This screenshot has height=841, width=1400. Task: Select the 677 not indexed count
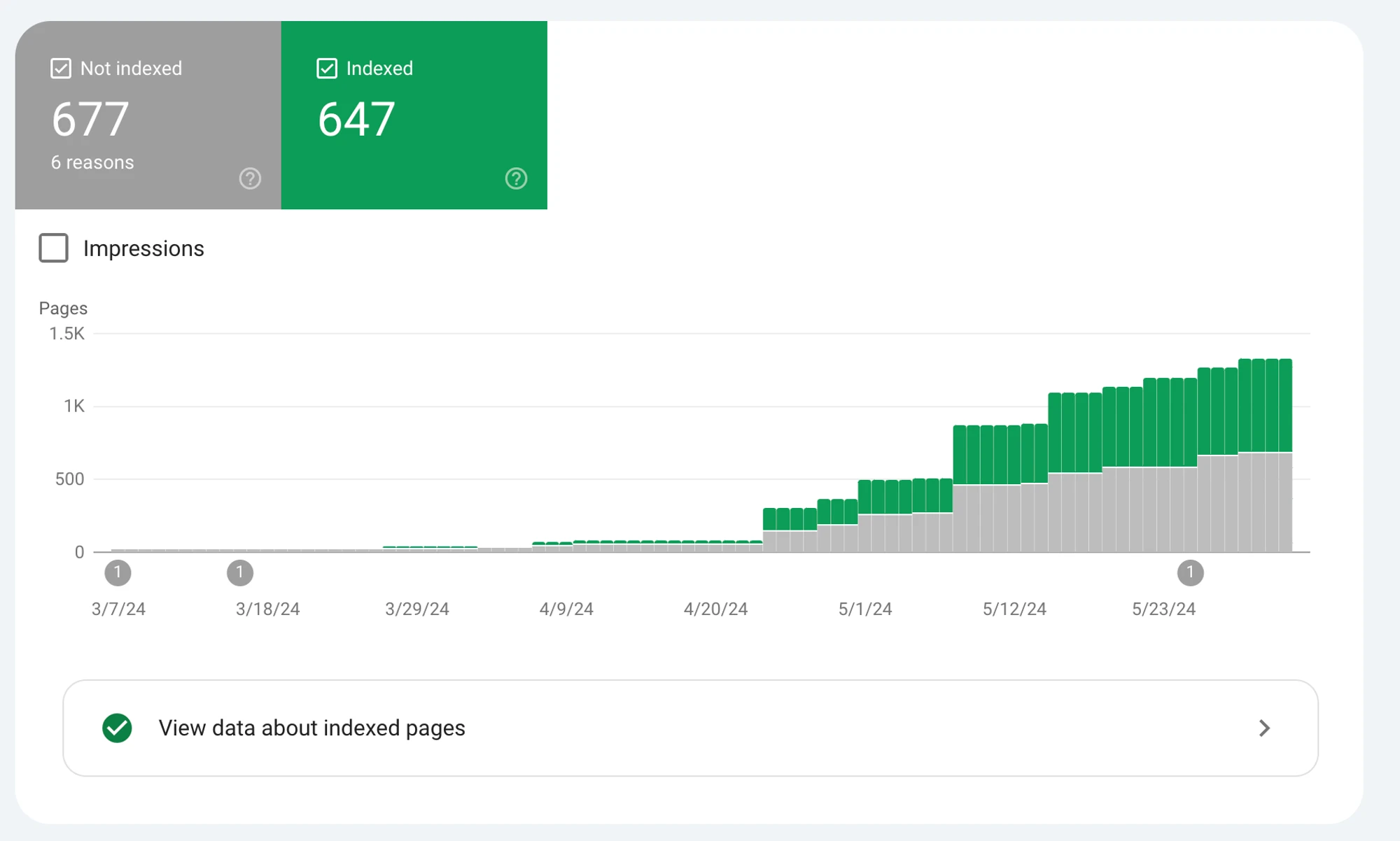coord(90,119)
